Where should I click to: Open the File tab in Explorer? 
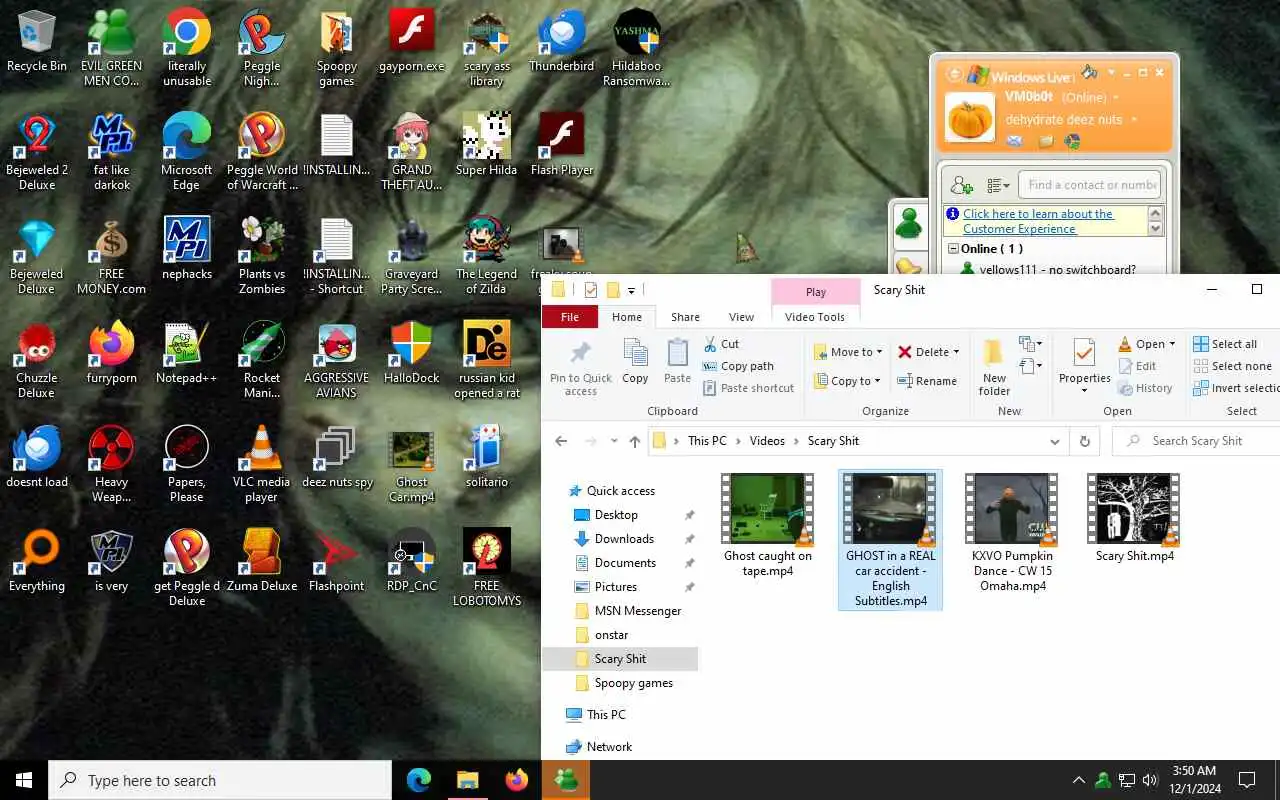(x=570, y=317)
